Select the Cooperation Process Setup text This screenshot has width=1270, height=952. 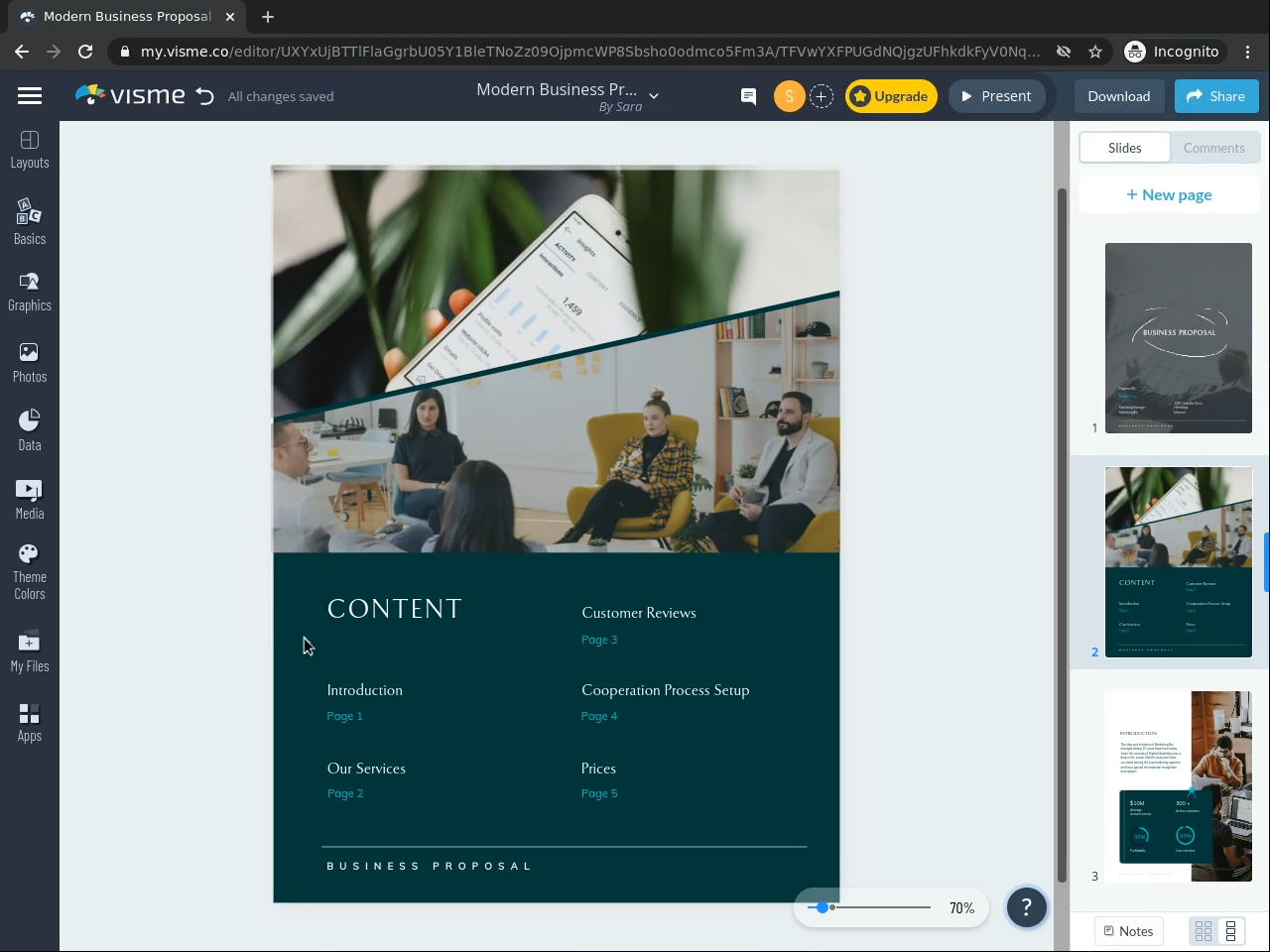click(666, 690)
